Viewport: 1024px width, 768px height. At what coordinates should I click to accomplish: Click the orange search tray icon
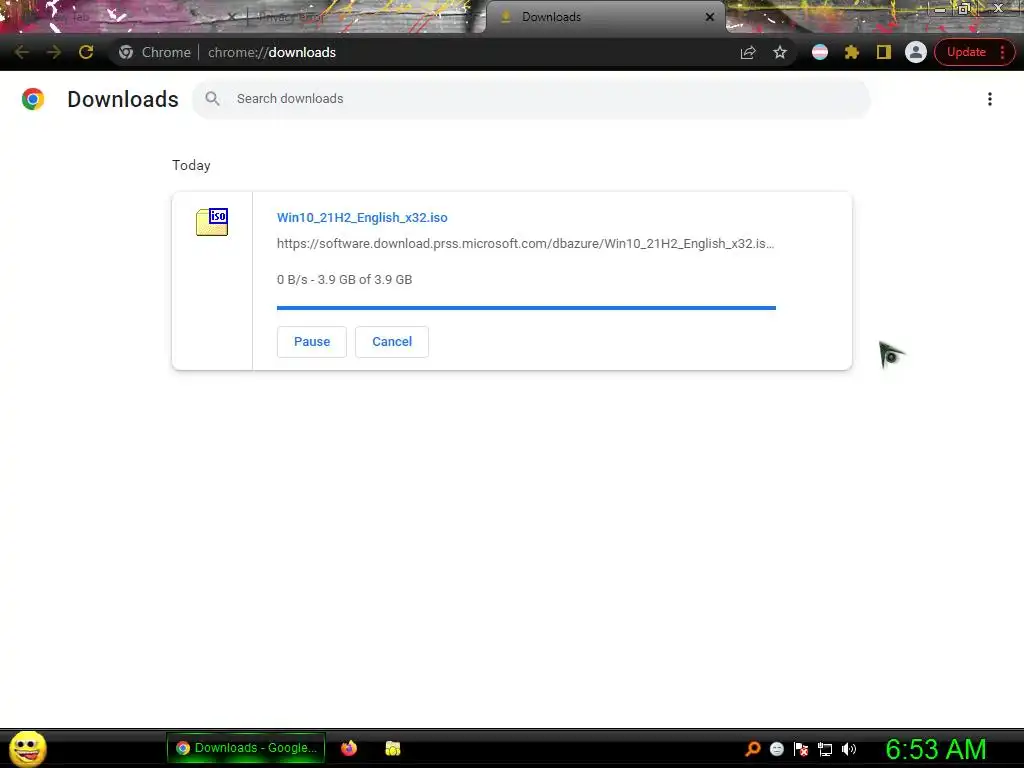pos(752,749)
